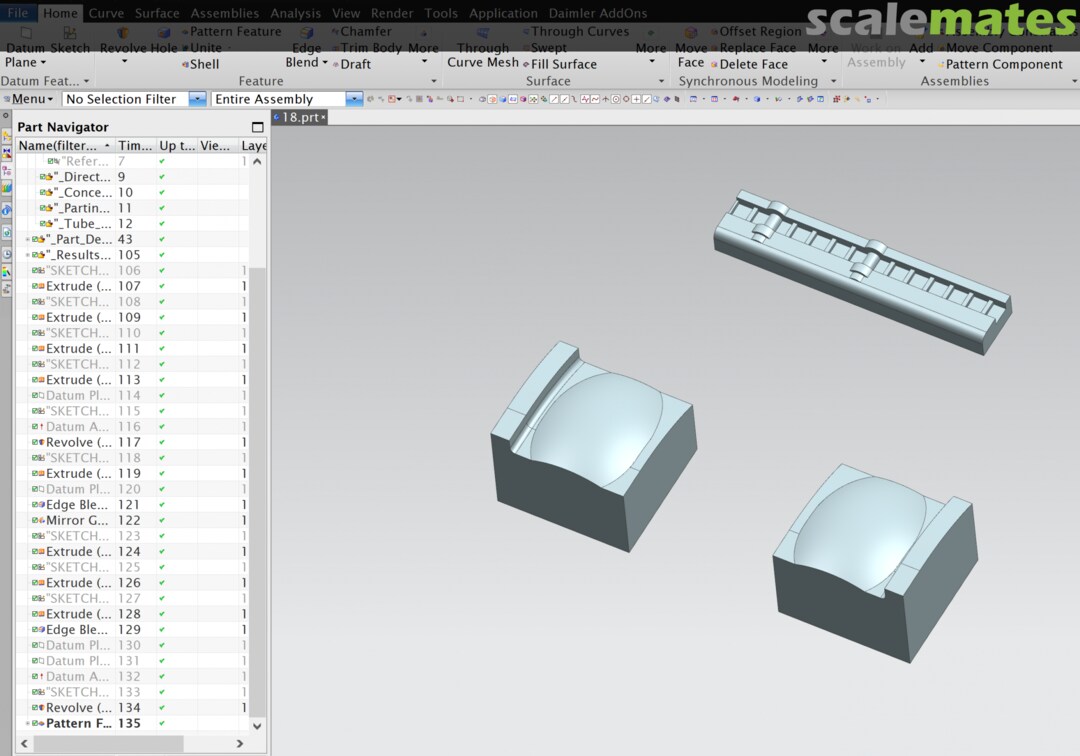This screenshot has width=1080, height=756.
Task: Click the Delete Face button
Action: click(752, 64)
